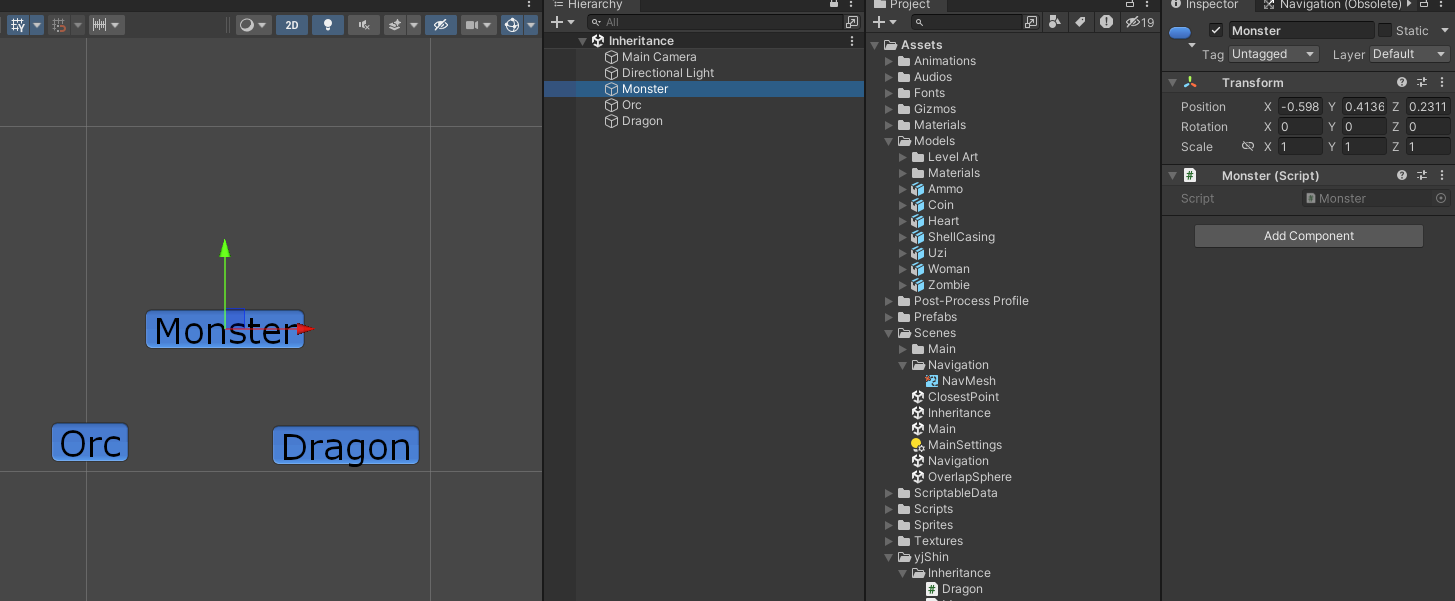The height and width of the screenshot is (601, 1455).
Task: Collapse the Models folder
Action: click(889, 141)
